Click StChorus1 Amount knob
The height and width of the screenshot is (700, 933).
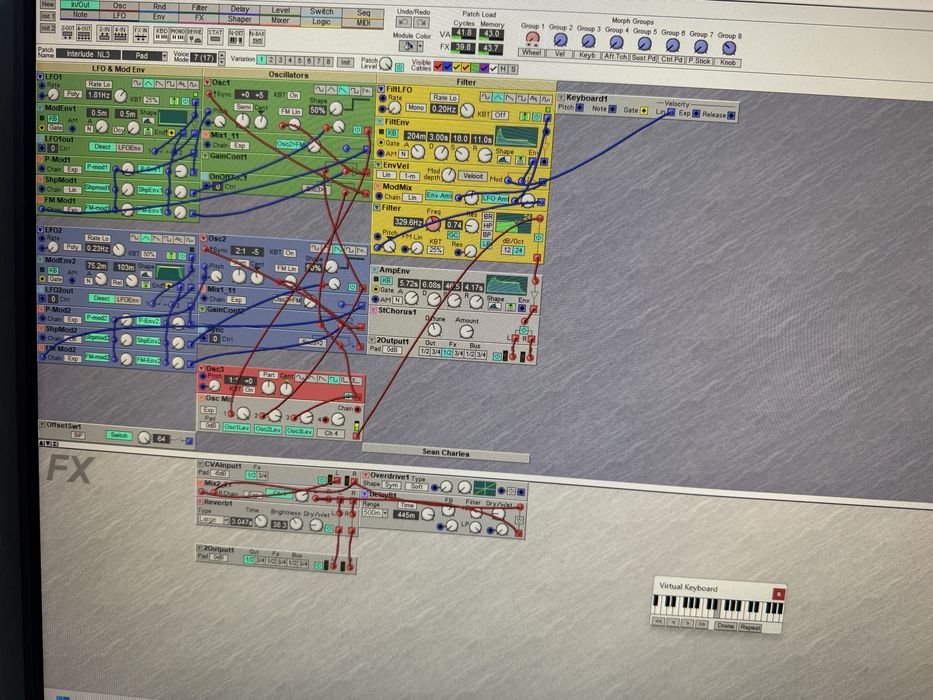[466, 332]
